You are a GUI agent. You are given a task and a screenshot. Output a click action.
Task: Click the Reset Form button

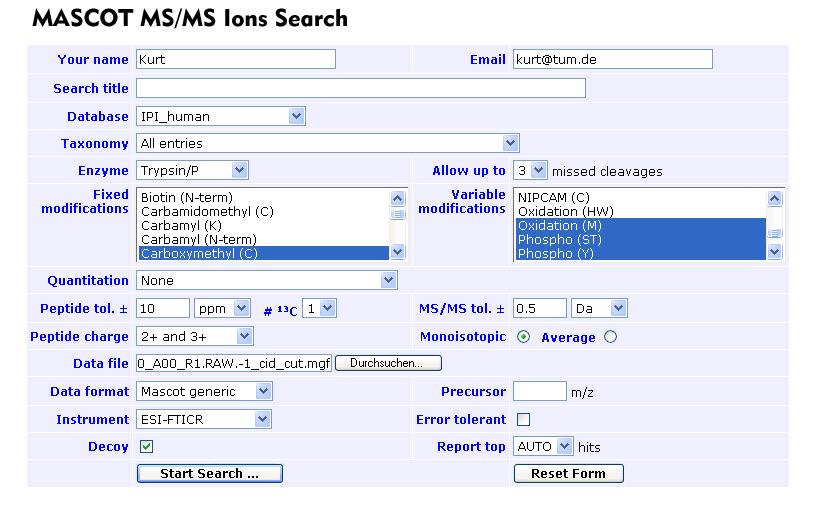[569, 474]
